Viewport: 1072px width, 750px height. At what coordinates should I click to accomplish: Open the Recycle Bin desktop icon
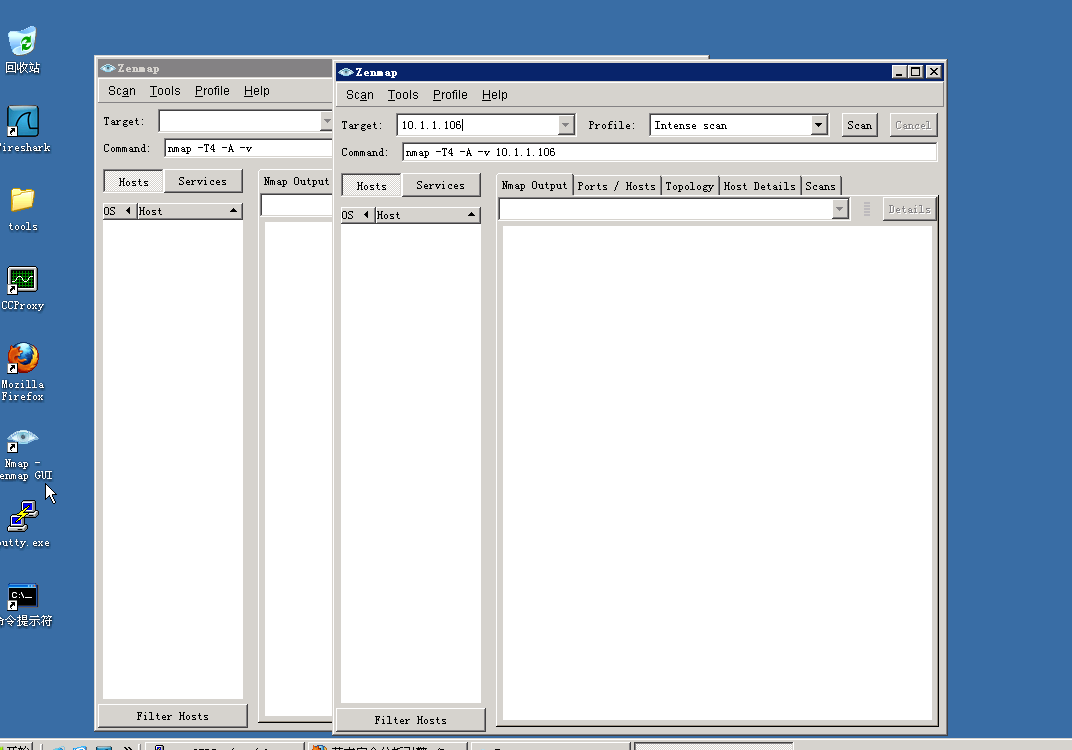coord(23,49)
